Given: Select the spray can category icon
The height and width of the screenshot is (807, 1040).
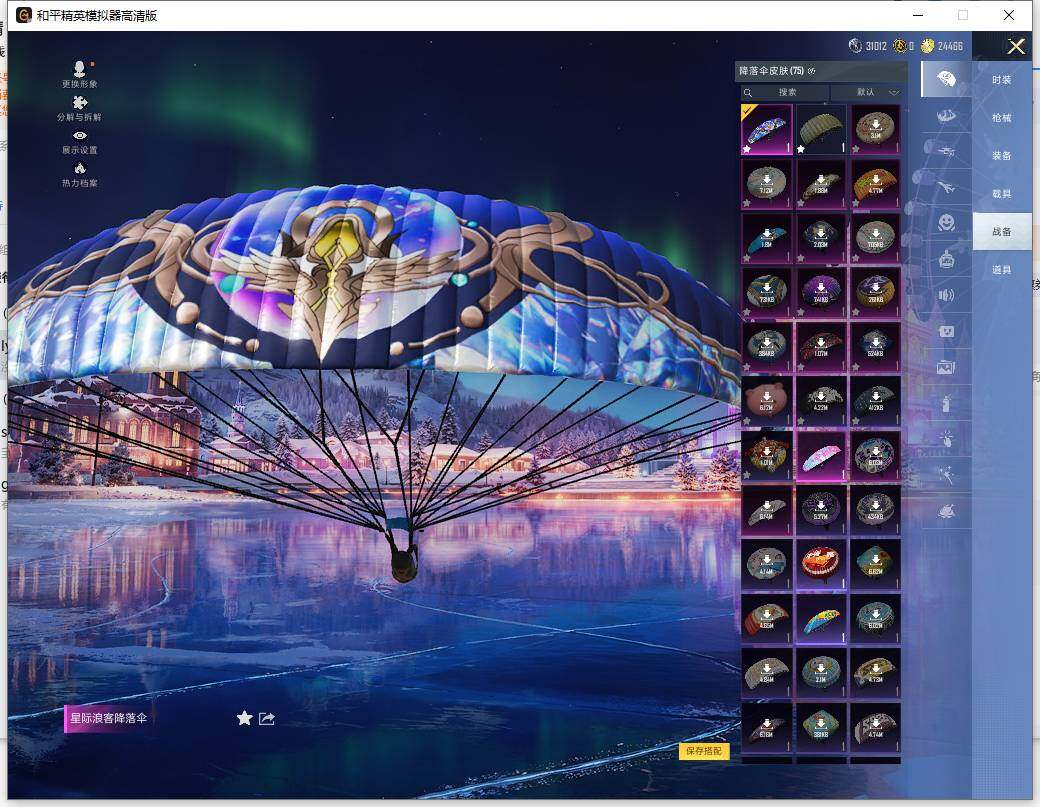Looking at the screenshot, I should click(946, 403).
